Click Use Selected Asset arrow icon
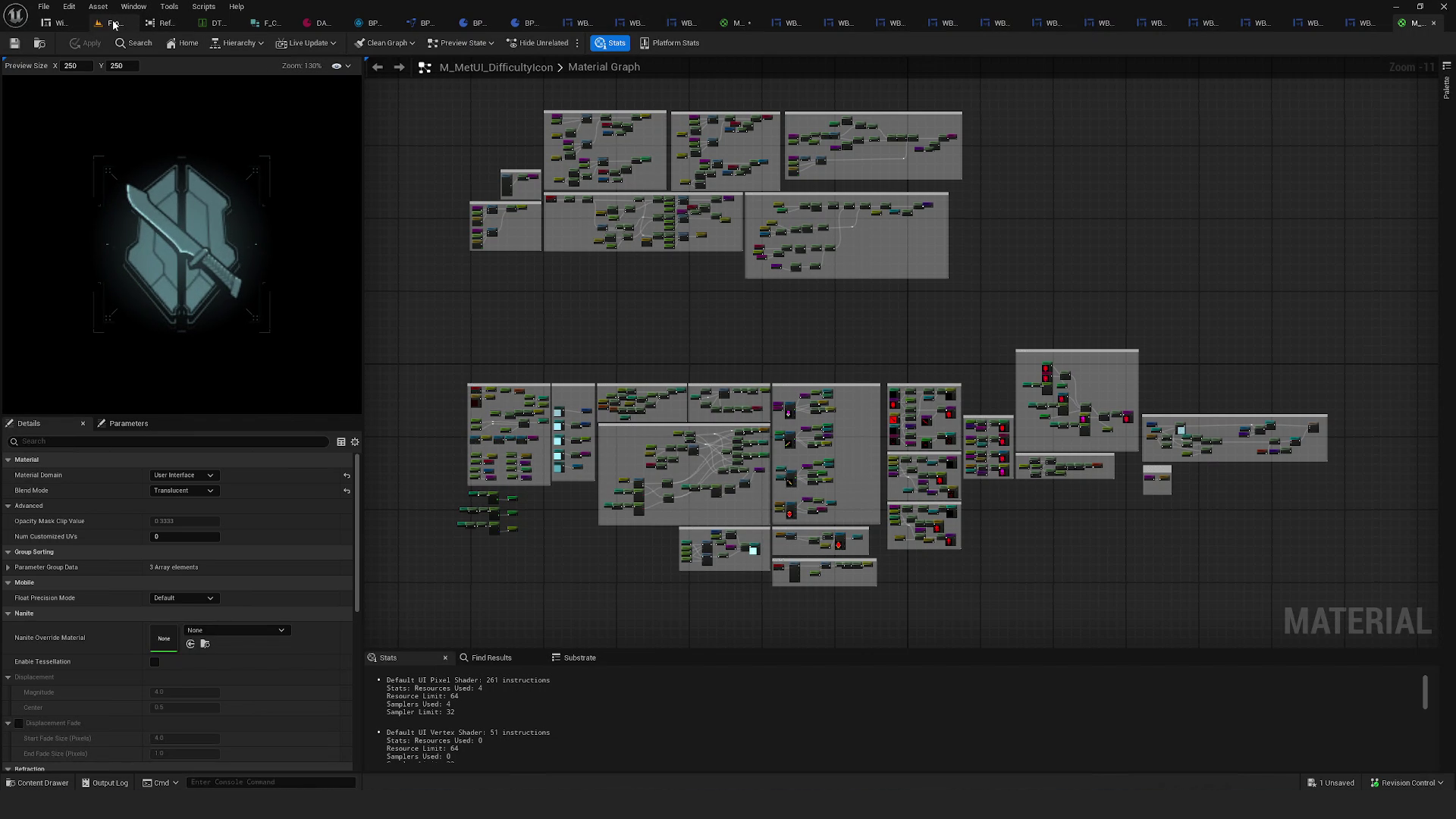 click(x=190, y=644)
